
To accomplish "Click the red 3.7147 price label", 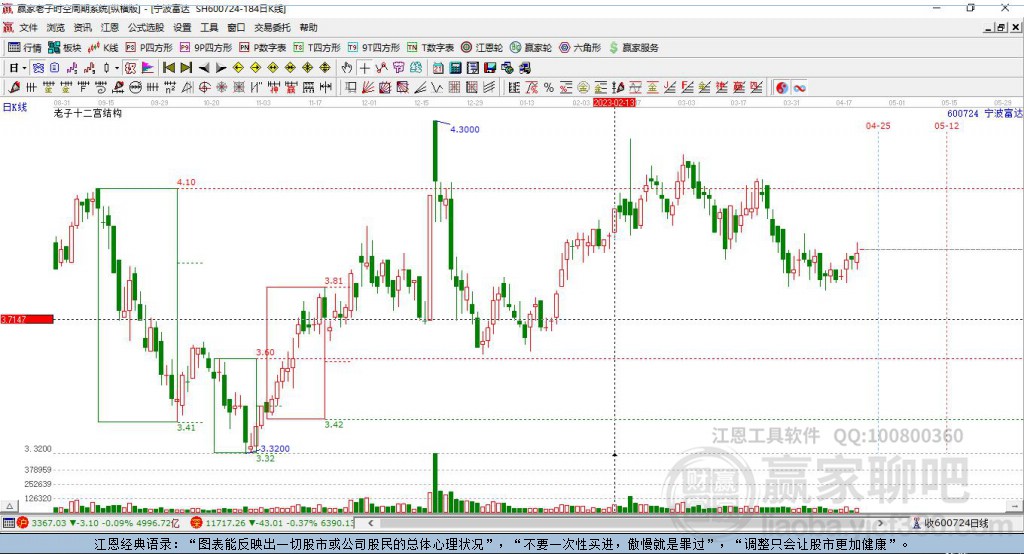I will (x=27, y=319).
